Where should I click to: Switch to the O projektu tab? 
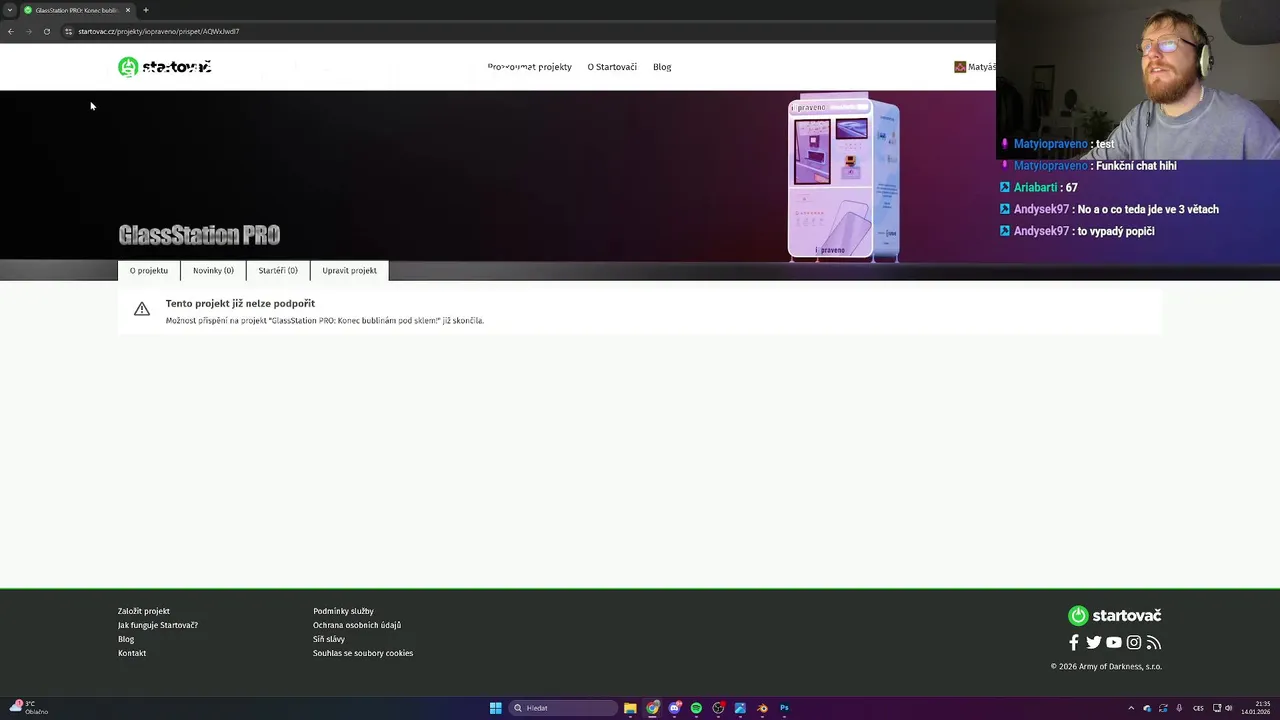148,270
